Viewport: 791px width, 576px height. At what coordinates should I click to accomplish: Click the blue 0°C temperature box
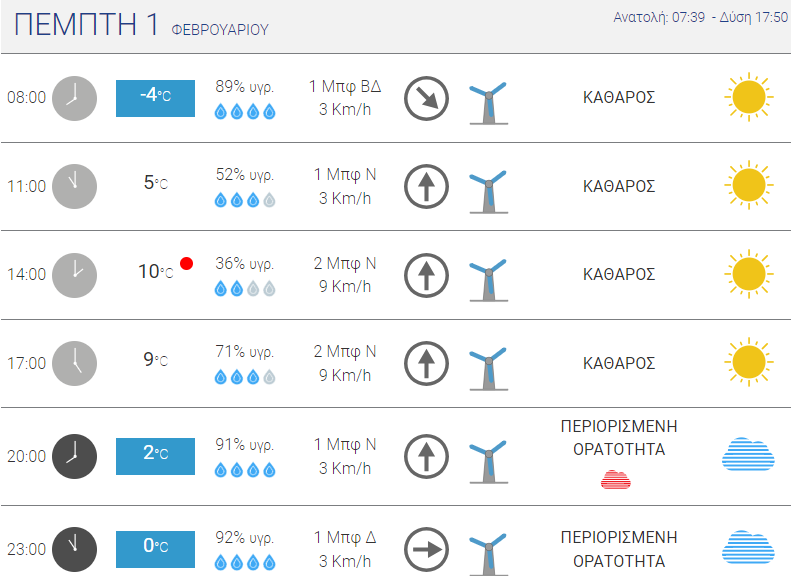[x=155, y=549]
